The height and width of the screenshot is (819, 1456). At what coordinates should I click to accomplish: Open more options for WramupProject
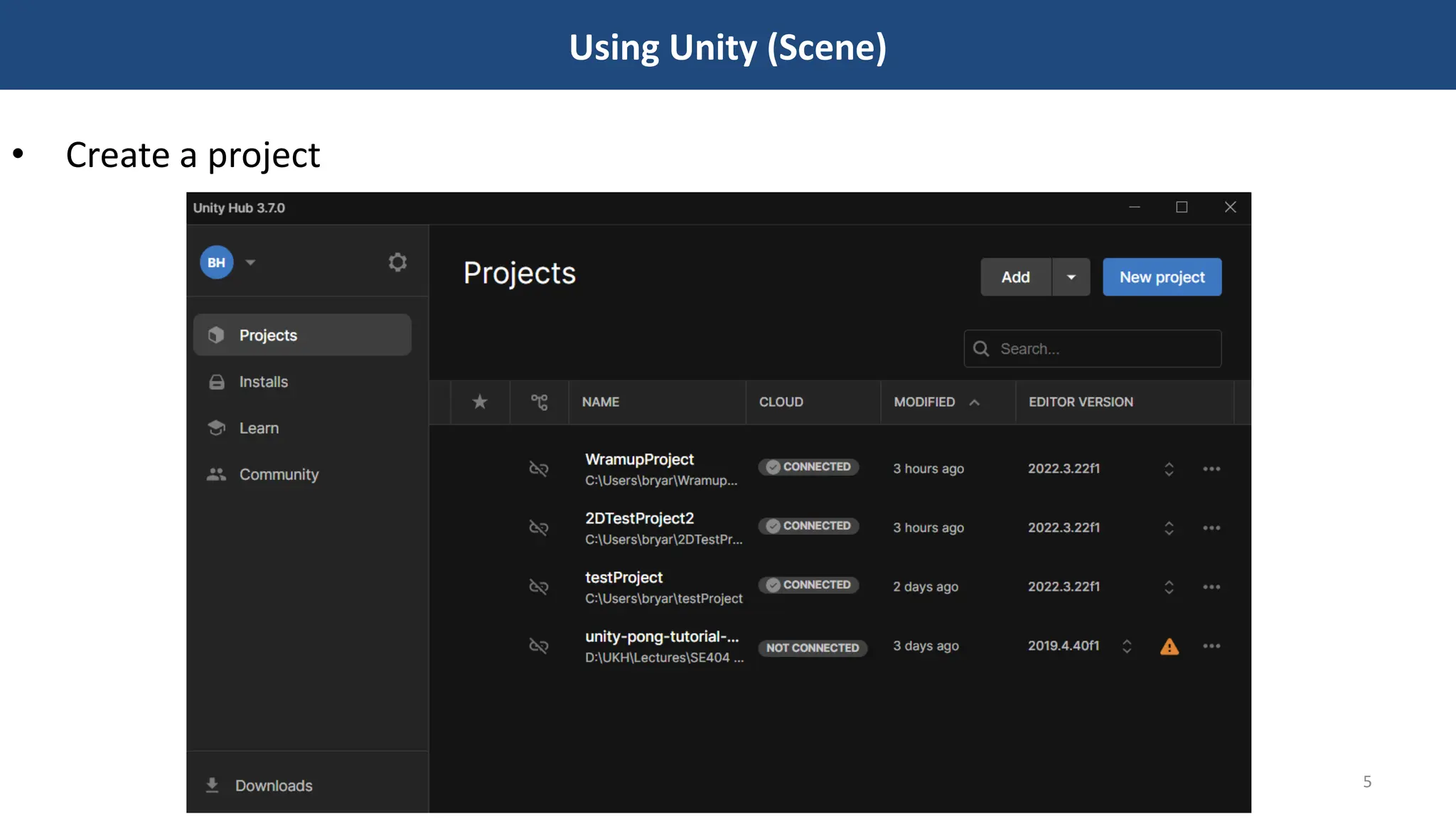coord(1211,469)
